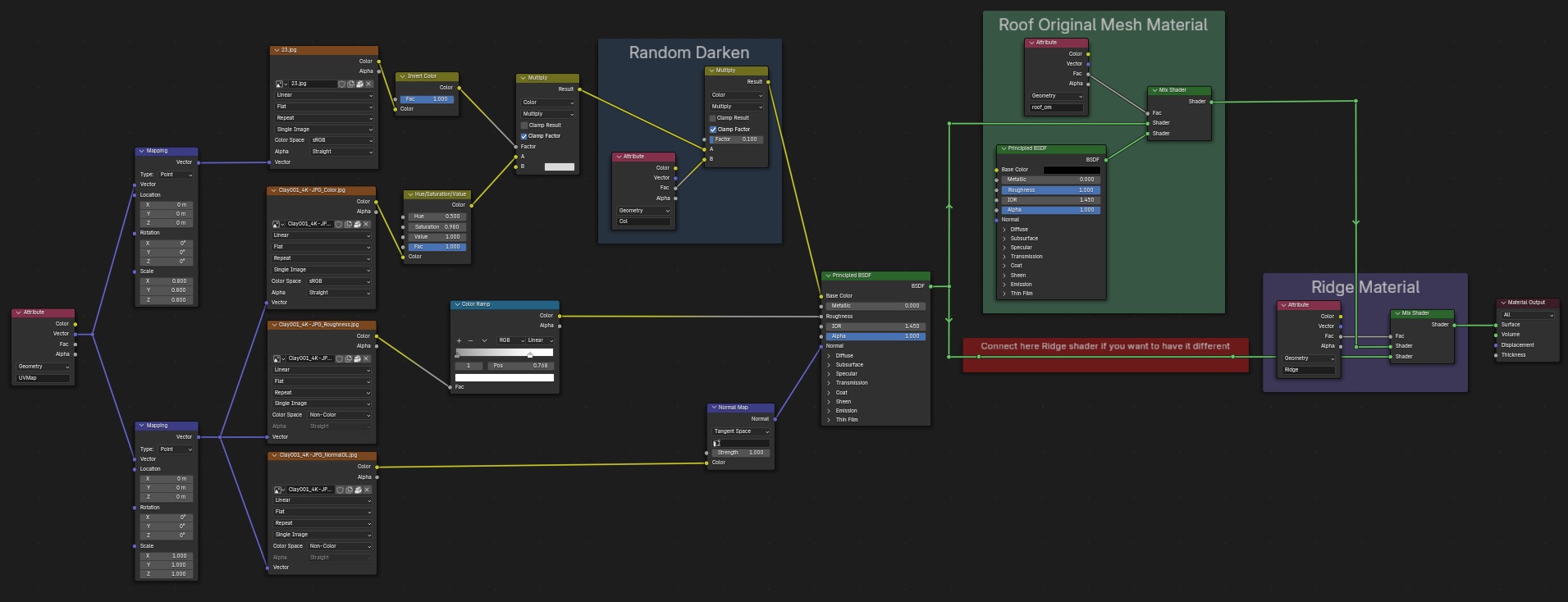Unlink image on Clay001 Roughness node
This screenshot has height=602, width=1568.
pos(367,358)
